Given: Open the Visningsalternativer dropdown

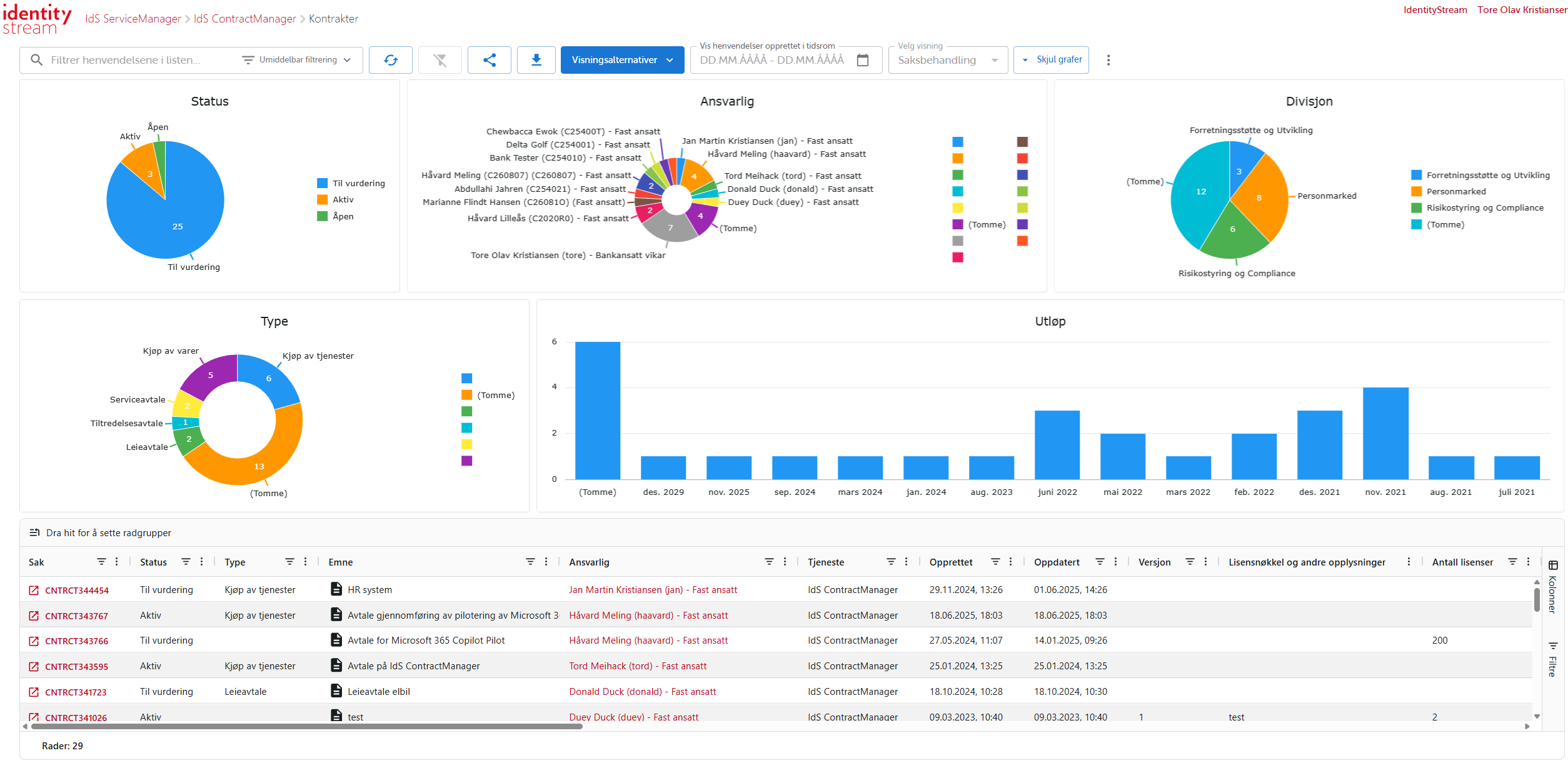Looking at the screenshot, I should 621,60.
